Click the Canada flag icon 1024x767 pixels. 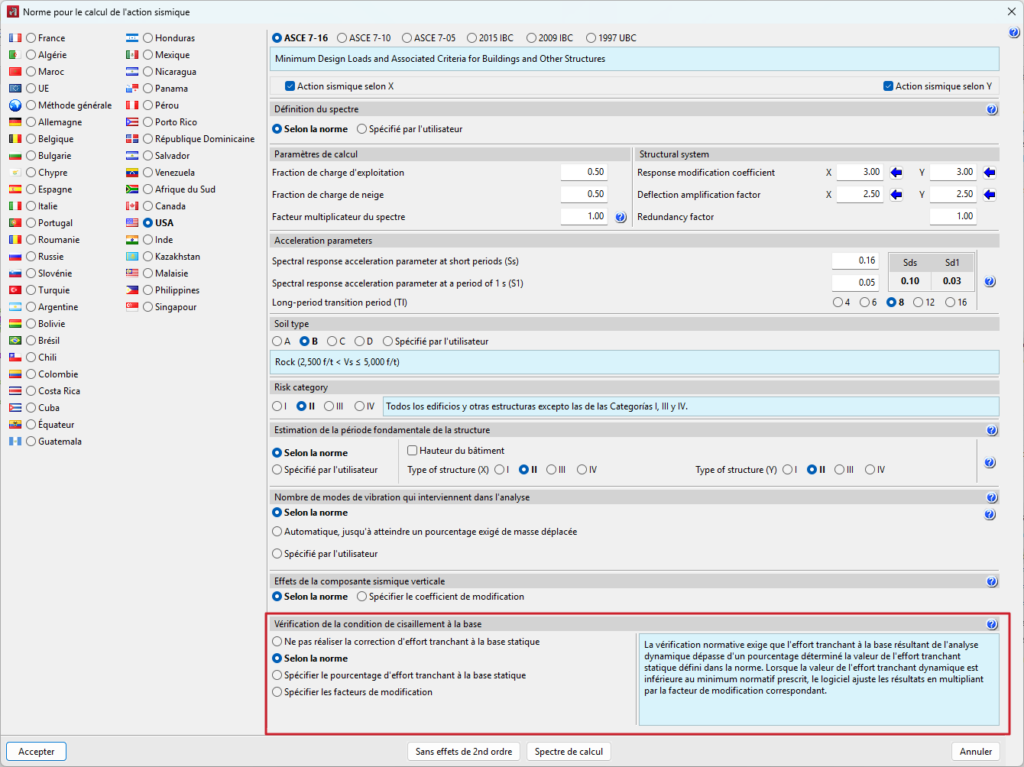tap(132, 206)
